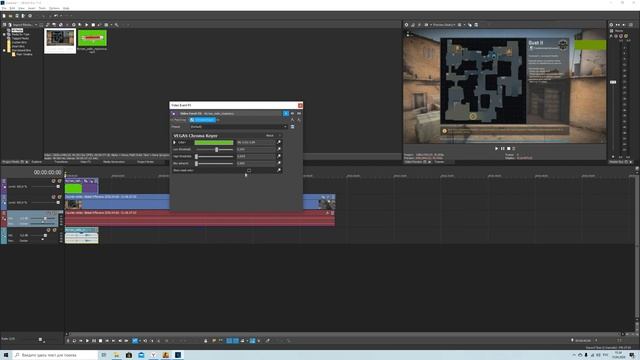Click Record in the timeline transport bar

[x=68, y=340]
